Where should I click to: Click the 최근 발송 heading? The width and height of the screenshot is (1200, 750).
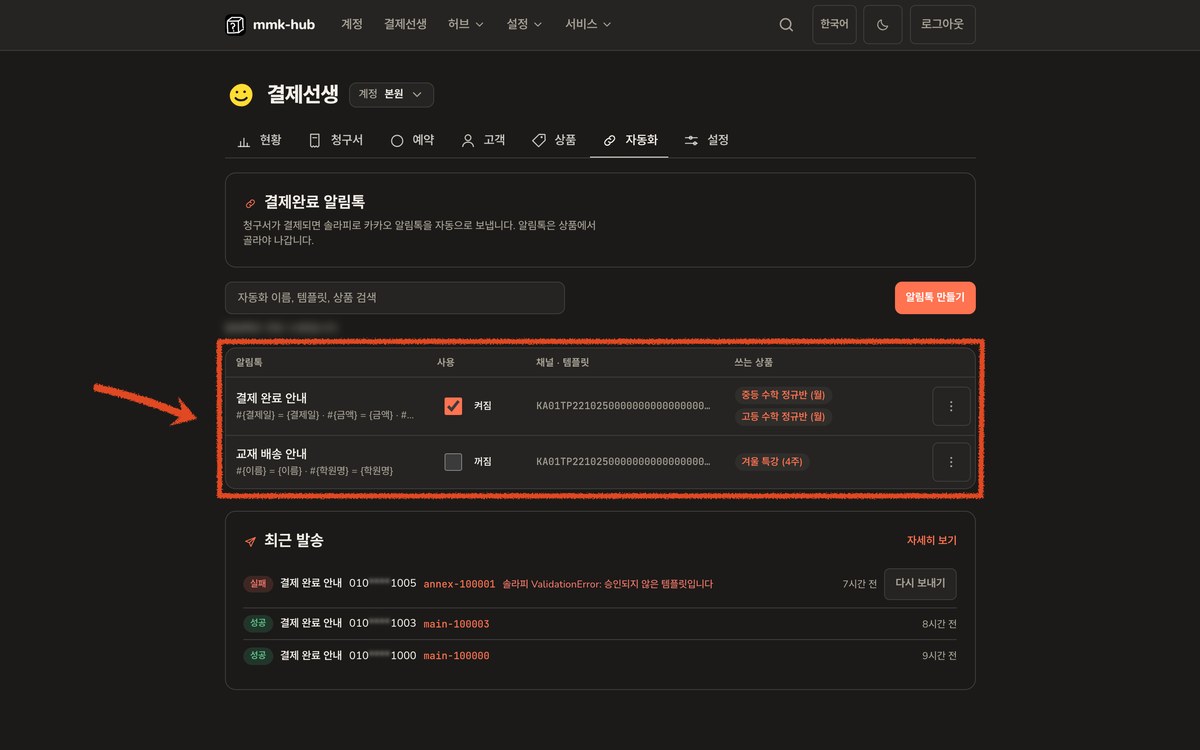[294, 541]
